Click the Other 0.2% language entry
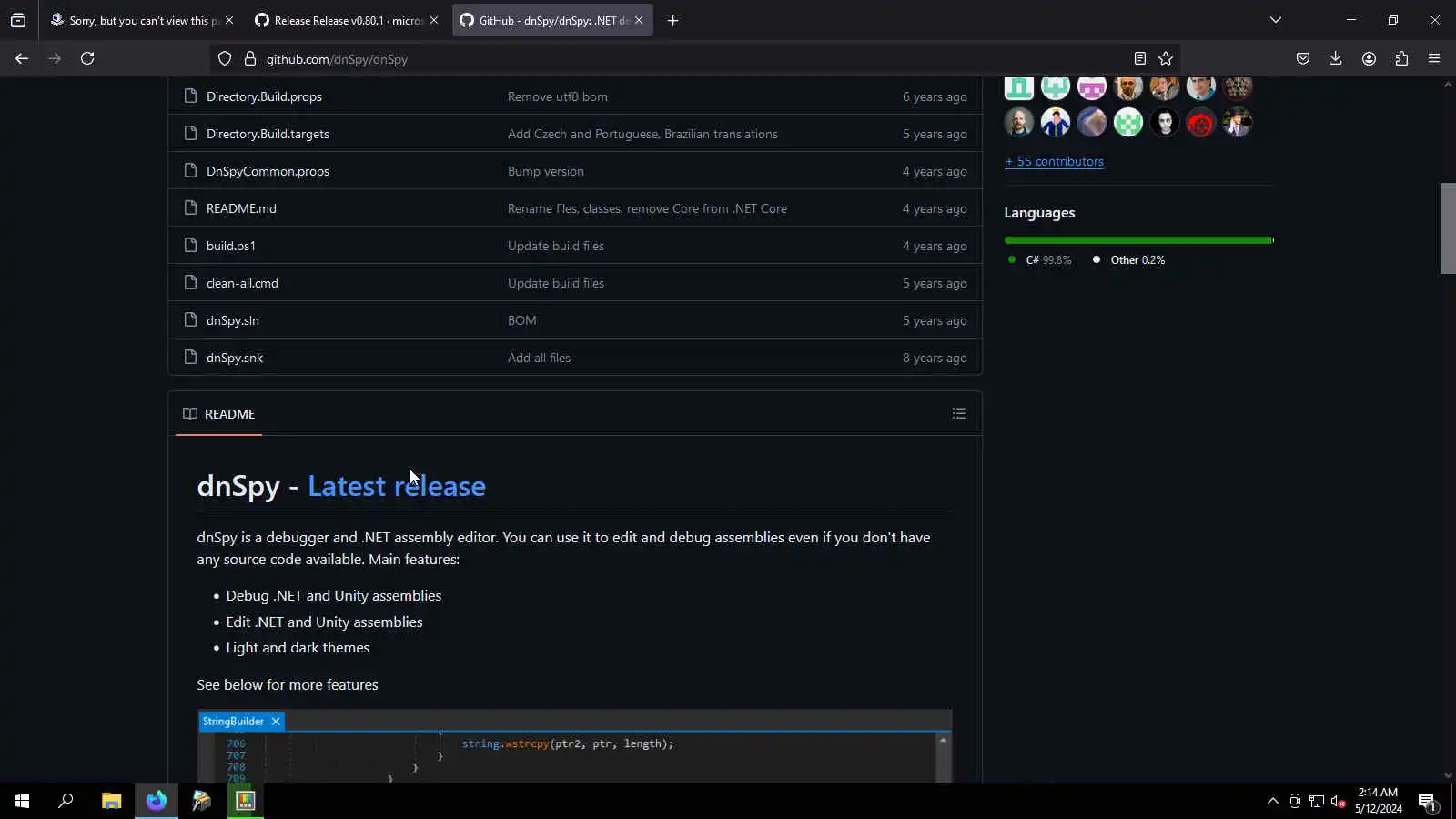This screenshot has width=1456, height=819. pos(1129,260)
